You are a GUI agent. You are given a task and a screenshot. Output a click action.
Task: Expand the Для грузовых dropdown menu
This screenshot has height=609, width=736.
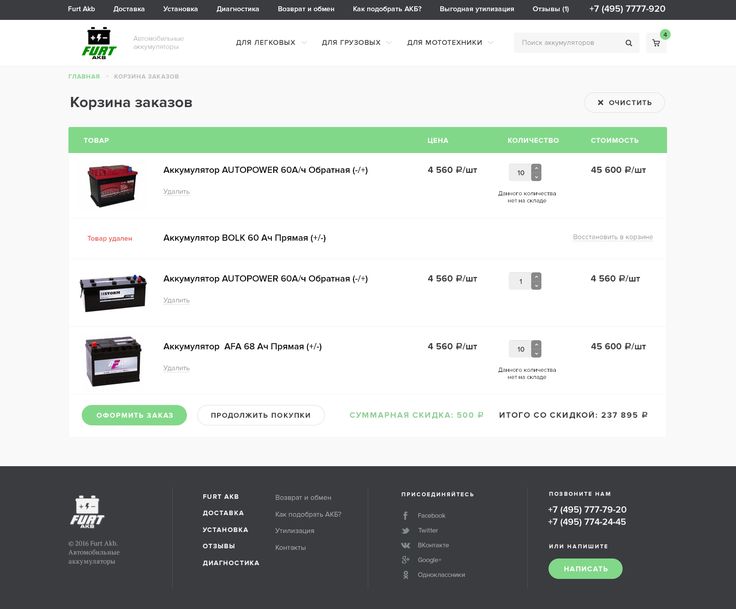point(356,43)
